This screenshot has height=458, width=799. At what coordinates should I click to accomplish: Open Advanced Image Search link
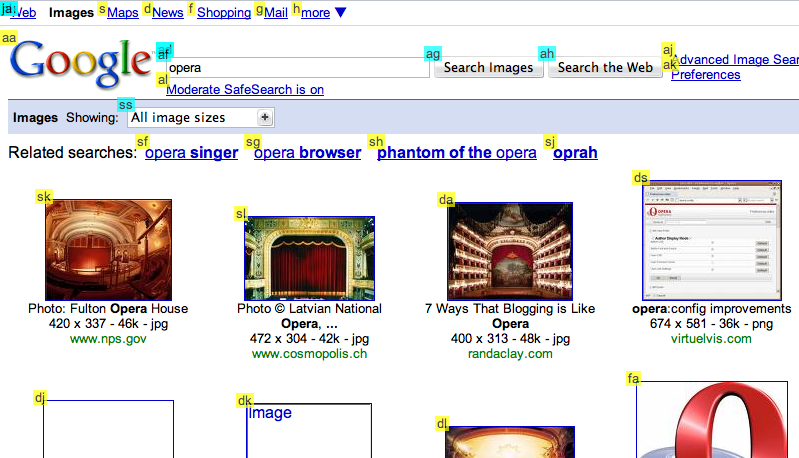tap(735, 60)
